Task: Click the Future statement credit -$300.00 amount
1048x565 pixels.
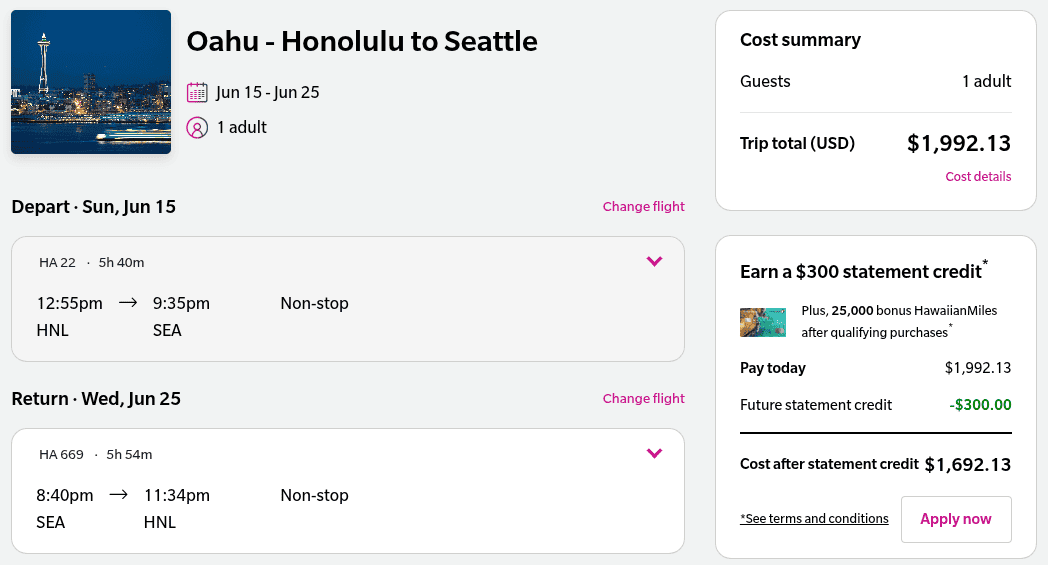Action: 980,405
